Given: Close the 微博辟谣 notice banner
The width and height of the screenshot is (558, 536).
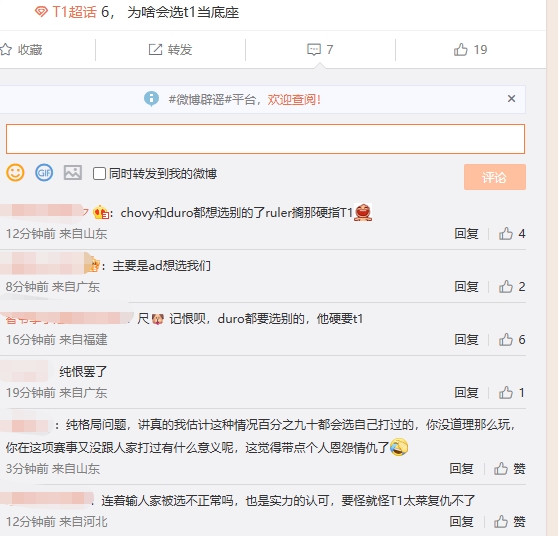Looking at the screenshot, I should click(511, 99).
